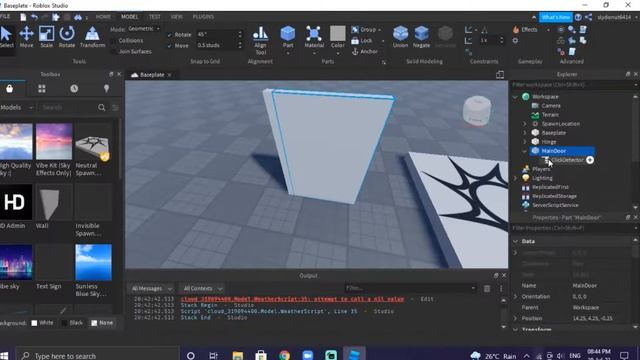Viewport: 640px width, 360px height.
Task: Select the Transform tool
Action: 92,37
